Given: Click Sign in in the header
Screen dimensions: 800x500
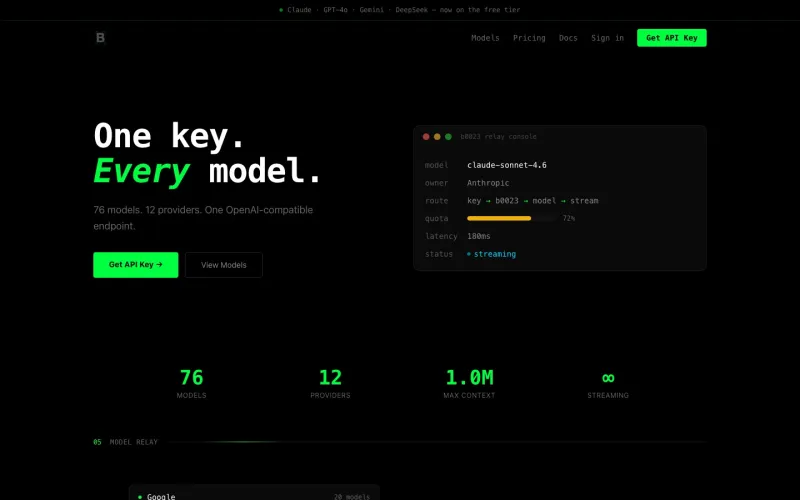Looking at the screenshot, I should pos(607,38).
